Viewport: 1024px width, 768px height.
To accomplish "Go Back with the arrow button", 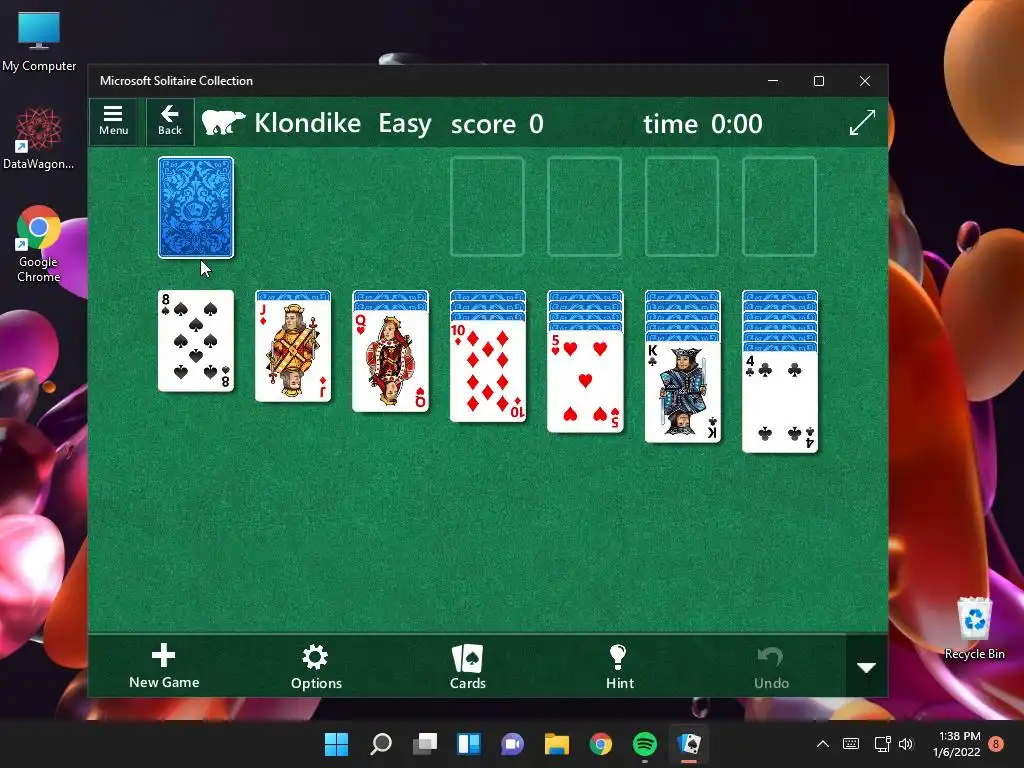I will coord(170,121).
